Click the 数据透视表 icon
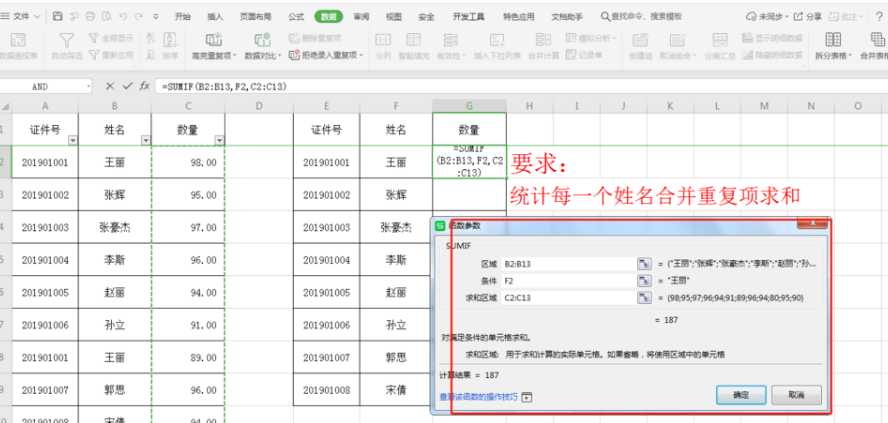 [x=19, y=41]
